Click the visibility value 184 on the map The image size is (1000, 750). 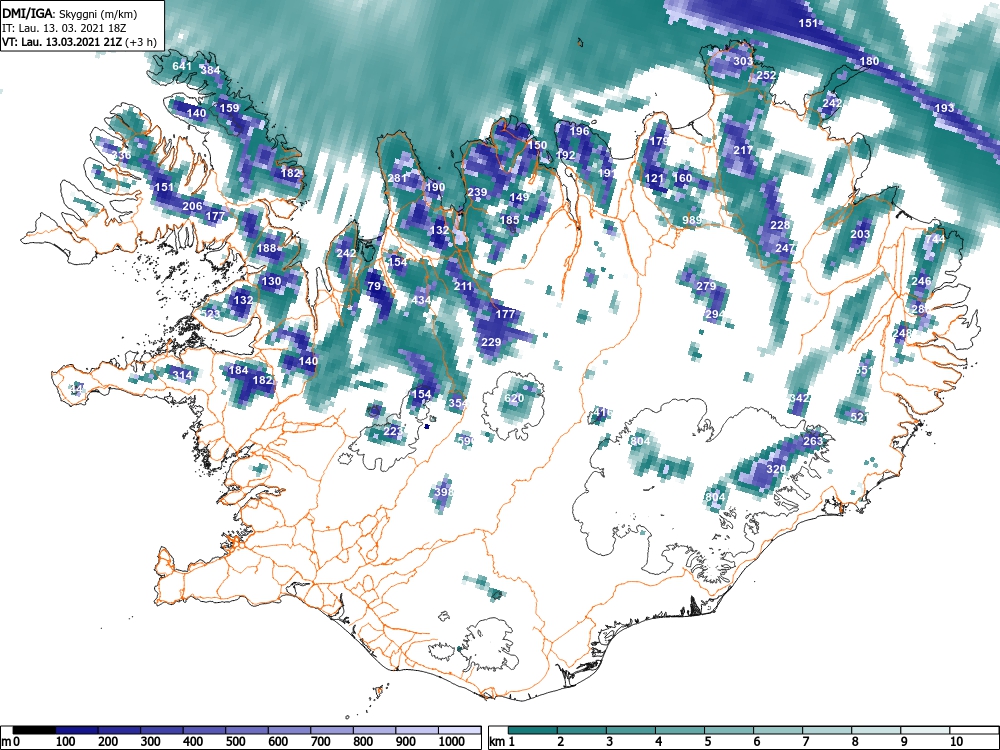point(238,370)
